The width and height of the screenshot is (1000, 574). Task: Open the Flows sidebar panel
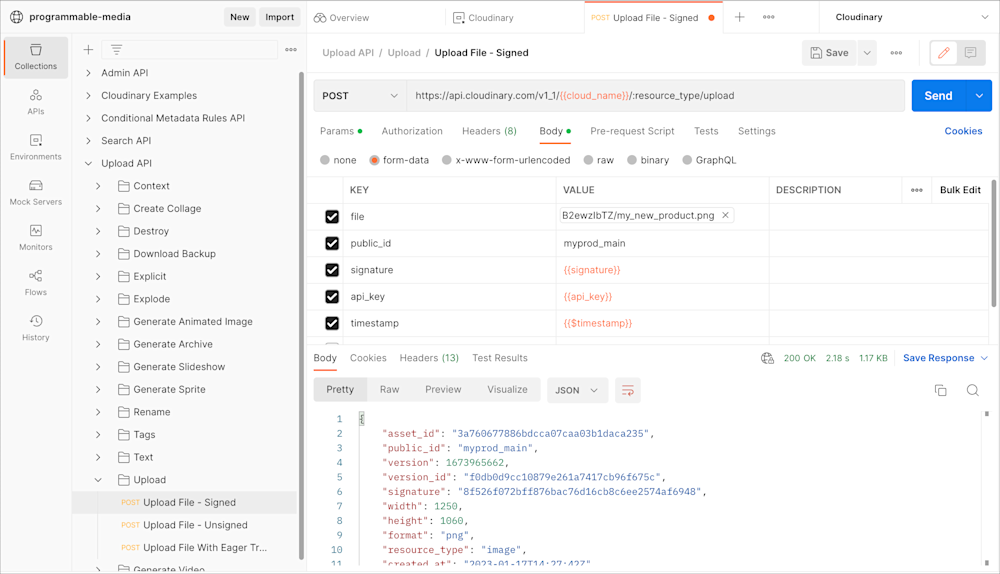(x=36, y=283)
